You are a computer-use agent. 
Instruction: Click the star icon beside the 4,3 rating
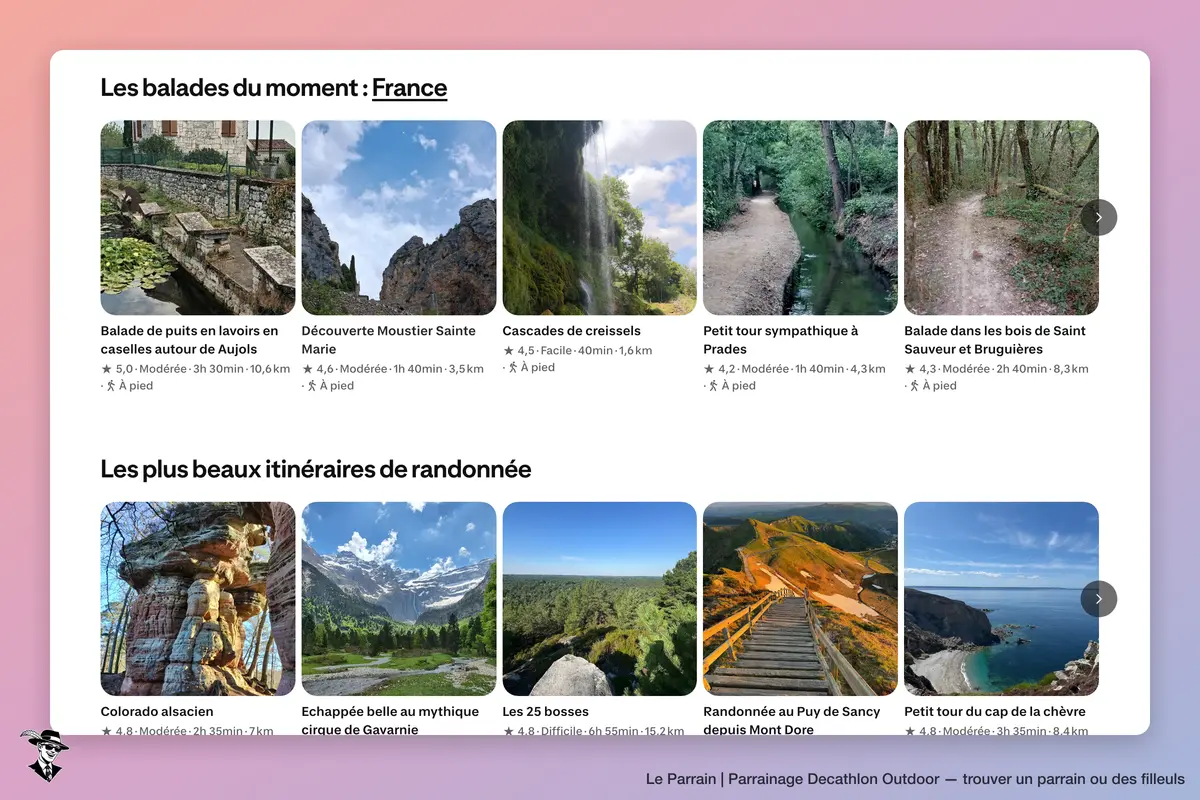pos(910,369)
